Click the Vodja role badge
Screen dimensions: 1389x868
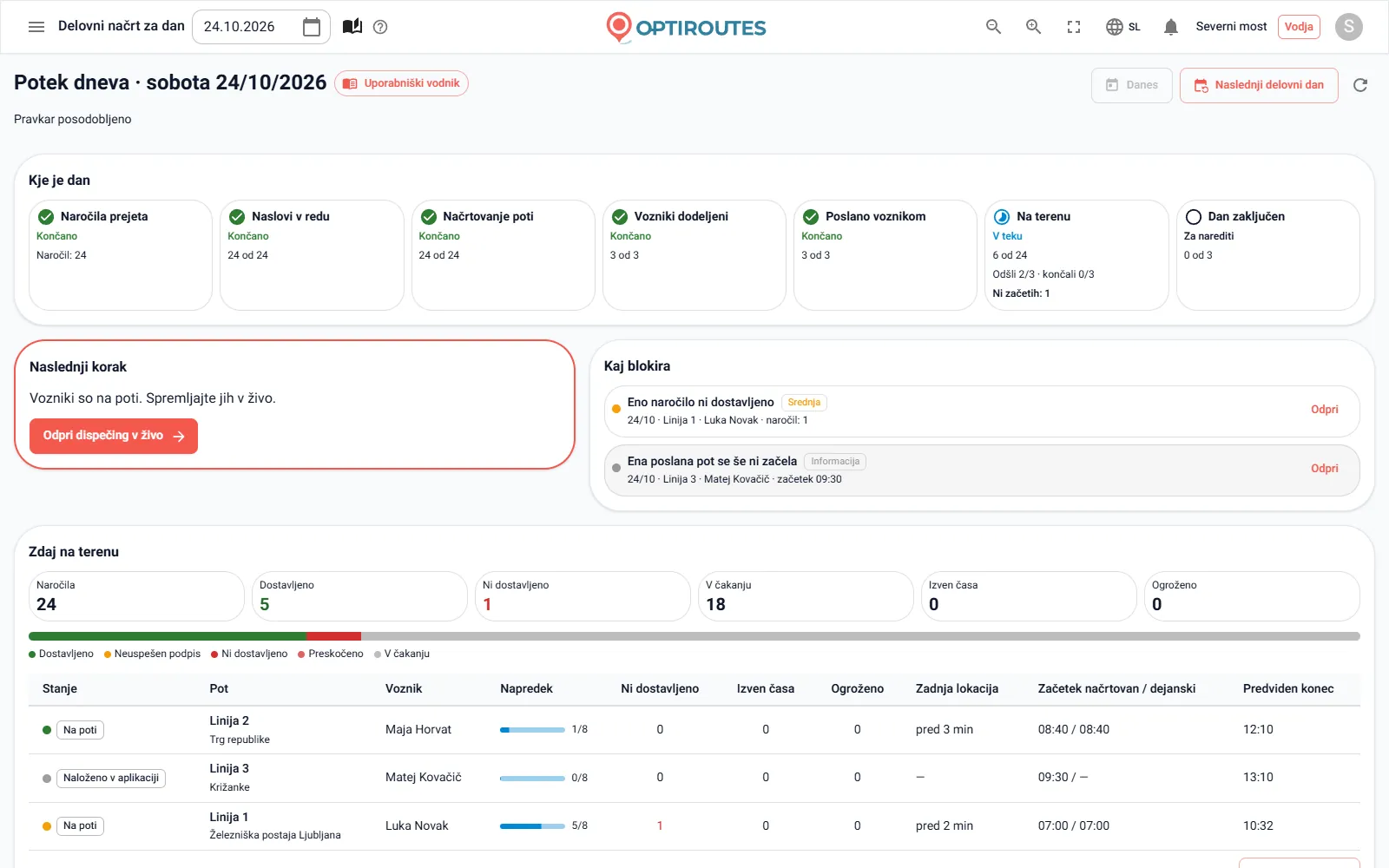pyautogui.click(x=1299, y=27)
